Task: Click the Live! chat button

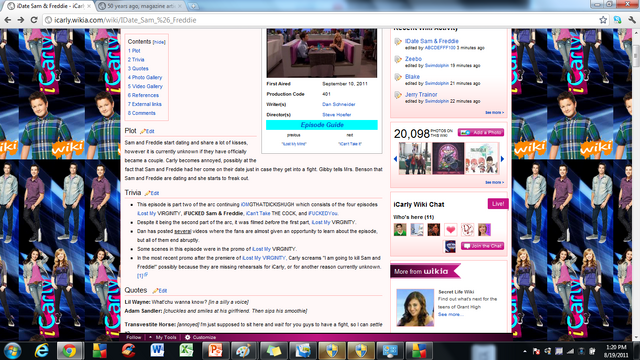Action: point(498,204)
